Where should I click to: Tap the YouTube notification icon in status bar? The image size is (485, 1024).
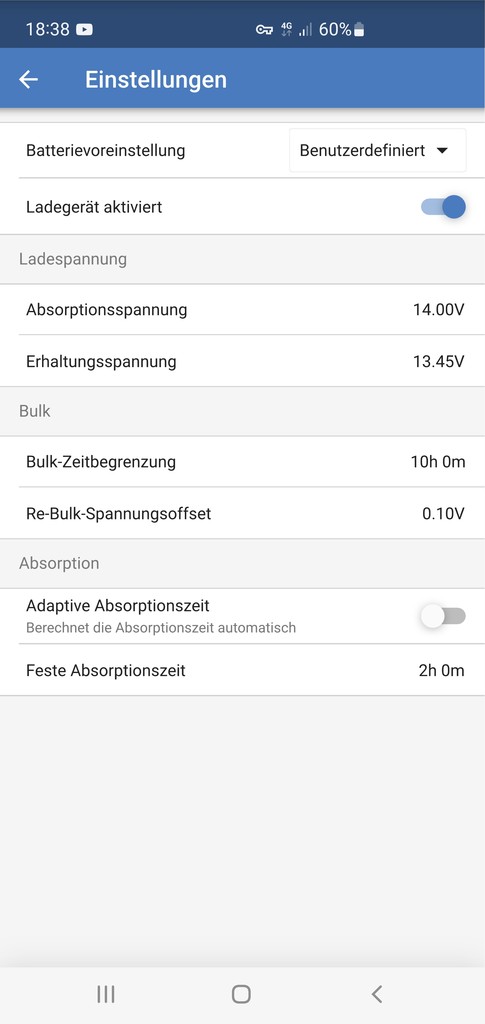(84, 29)
